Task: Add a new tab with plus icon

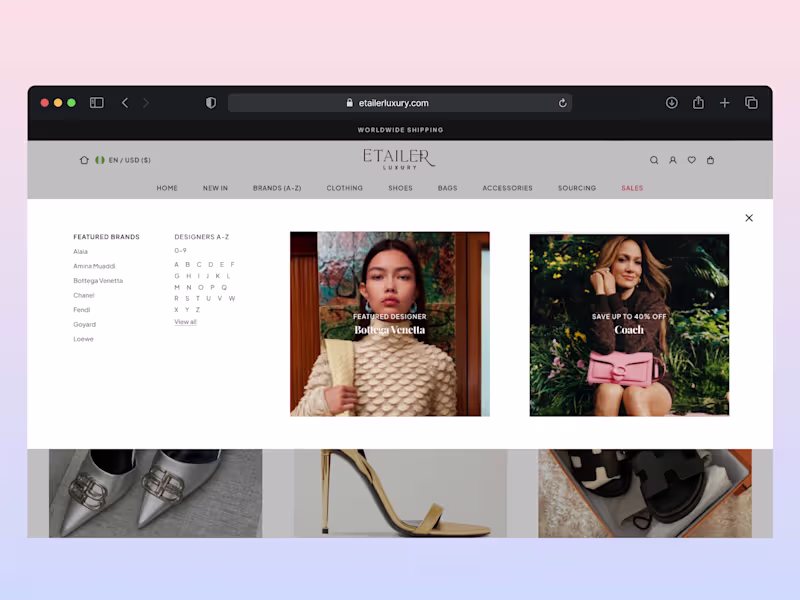Action: [724, 103]
